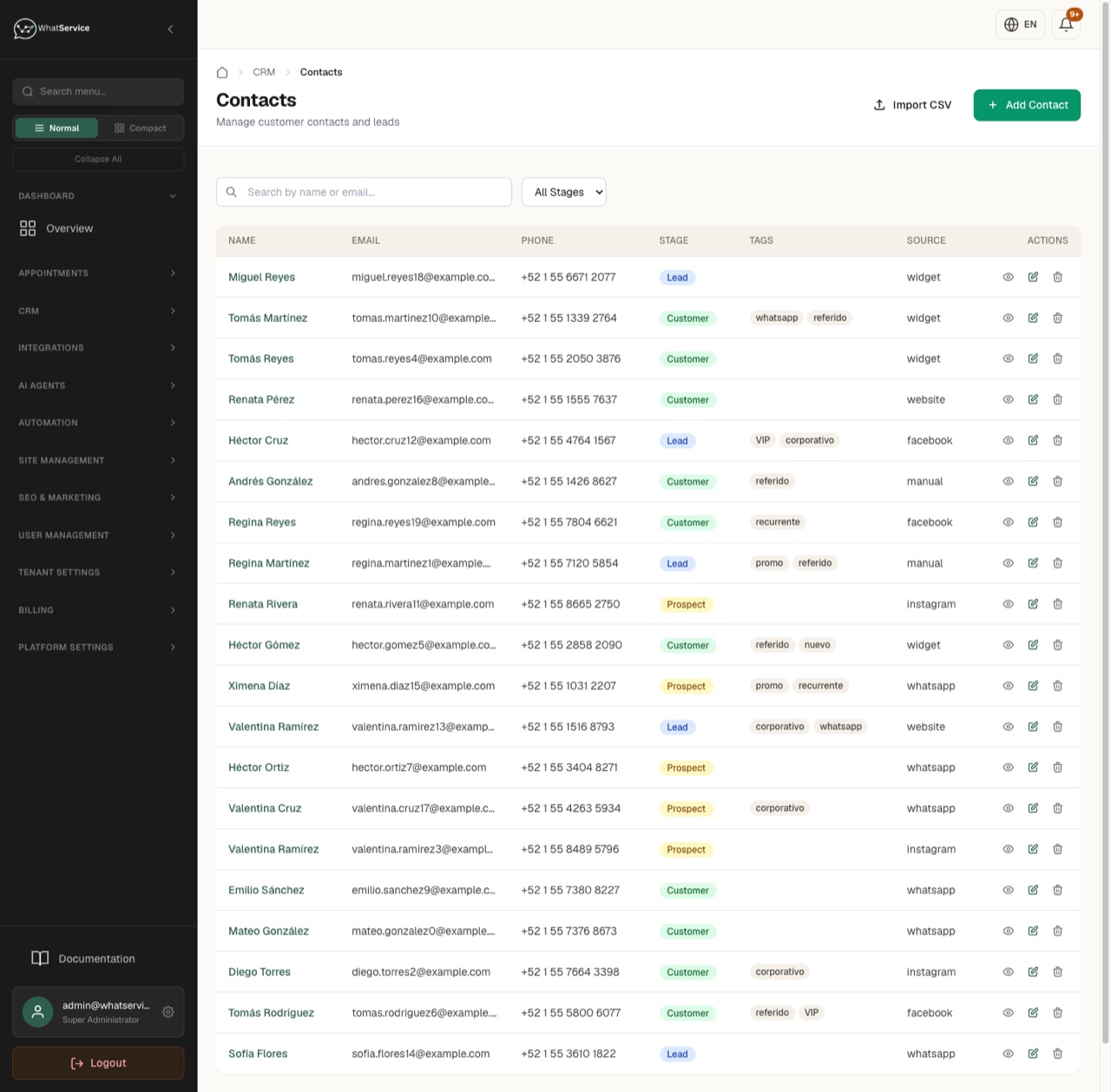Edit Tomás Martínez contact entry

[x=1033, y=318]
